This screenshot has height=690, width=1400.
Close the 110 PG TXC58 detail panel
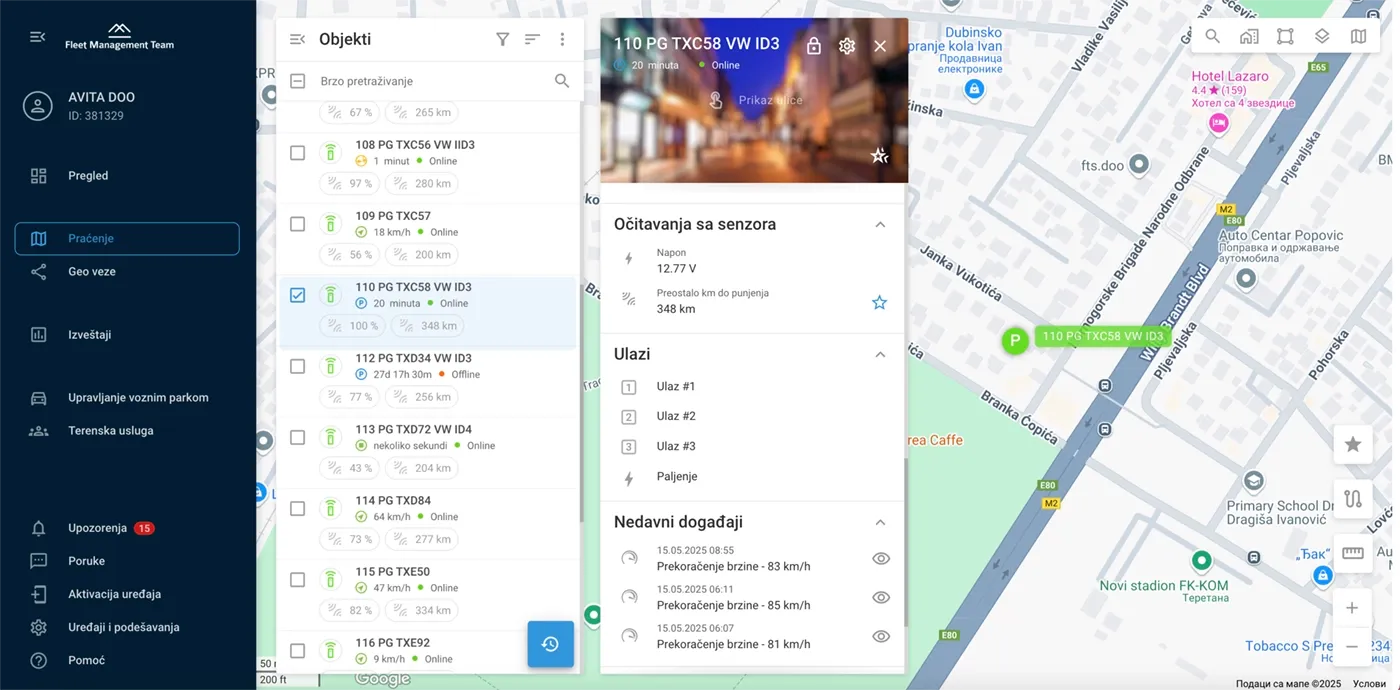pos(880,46)
